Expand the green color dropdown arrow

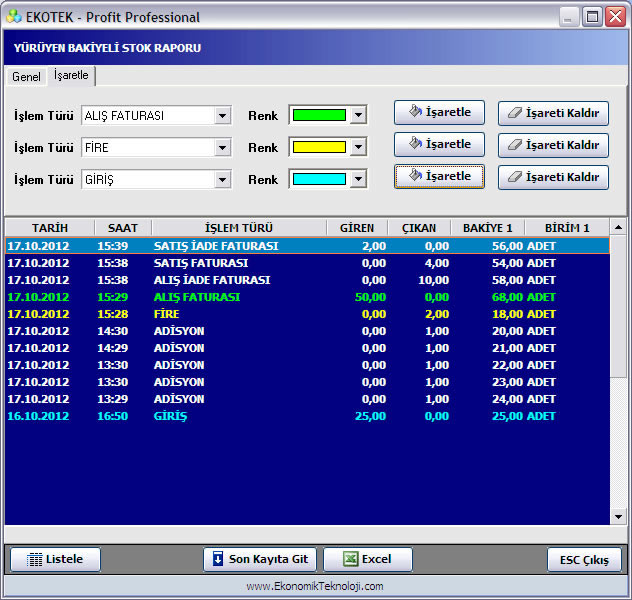coord(358,115)
